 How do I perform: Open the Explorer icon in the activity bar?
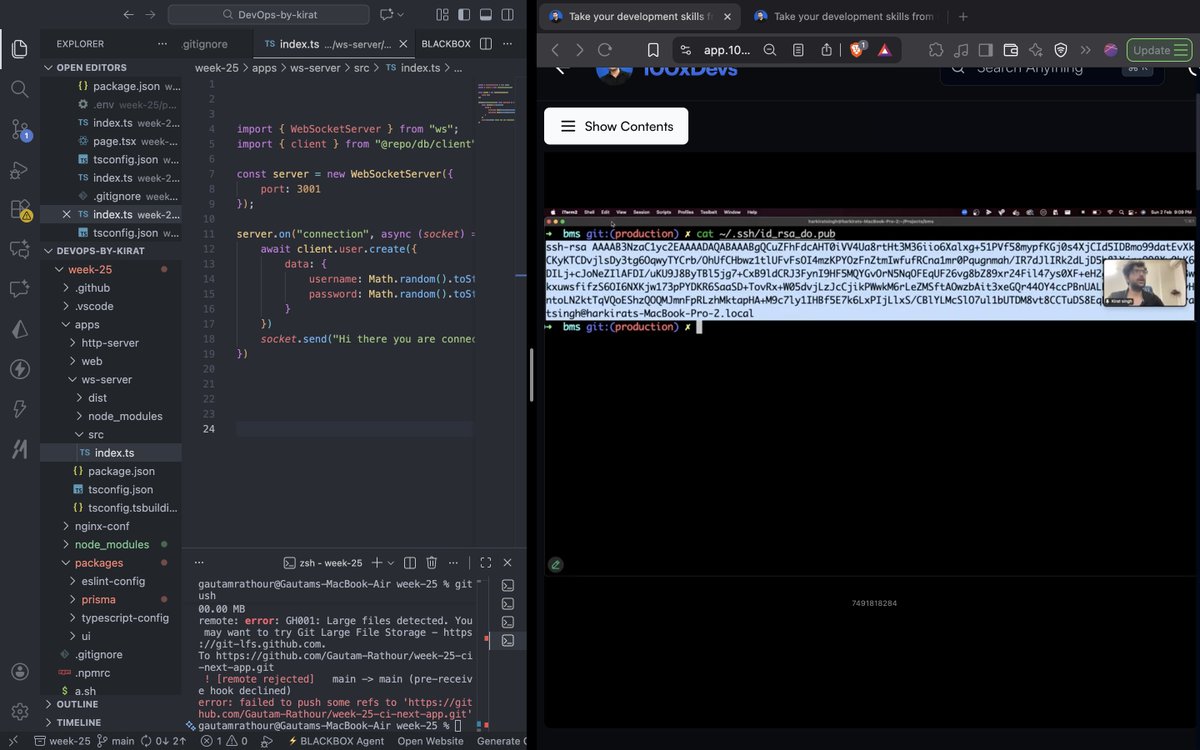pyautogui.click(x=19, y=47)
